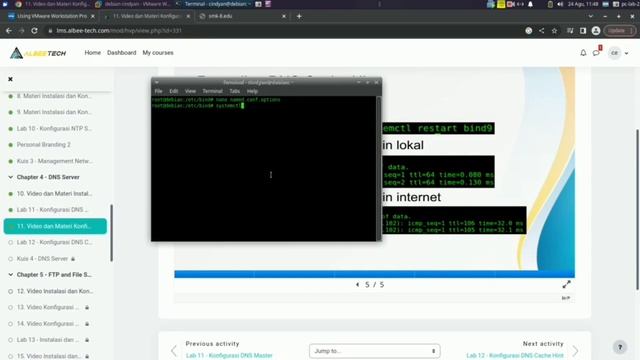
Task: Open Lab 13 - Instalasi dan locked item
Action: coord(48,340)
